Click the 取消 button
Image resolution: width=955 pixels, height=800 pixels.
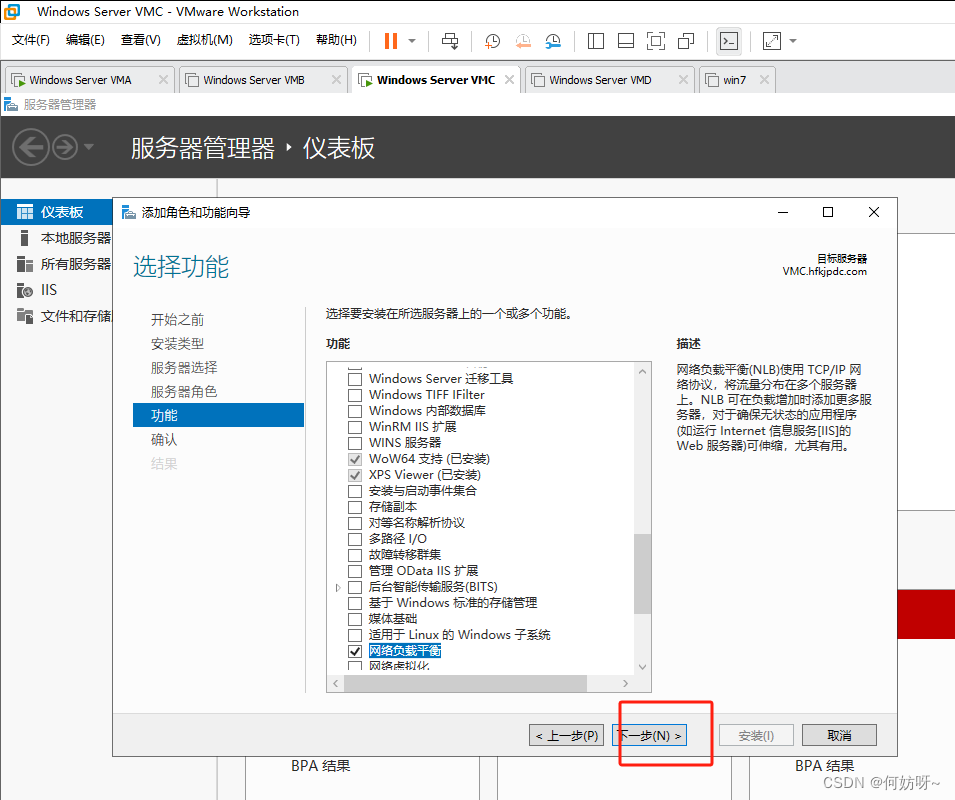tap(839, 736)
